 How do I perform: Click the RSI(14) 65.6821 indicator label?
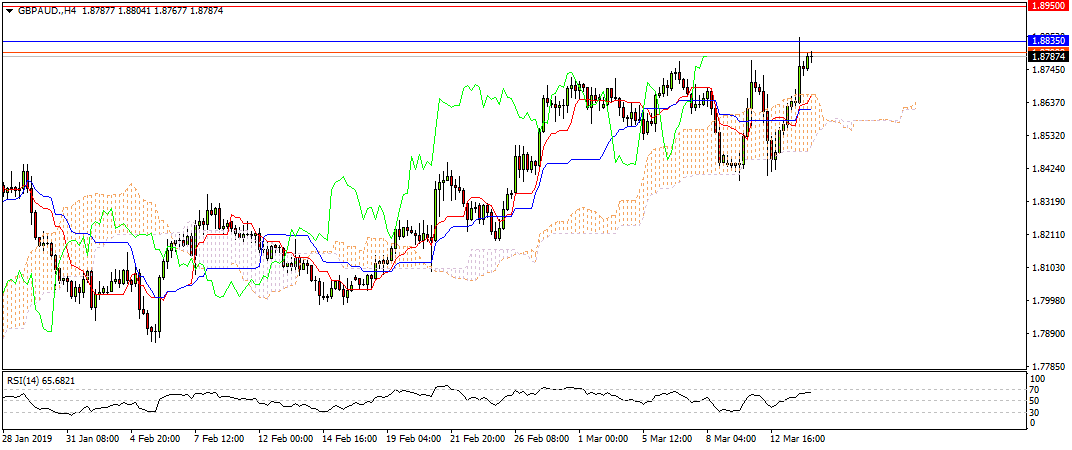tap(40, 381)
